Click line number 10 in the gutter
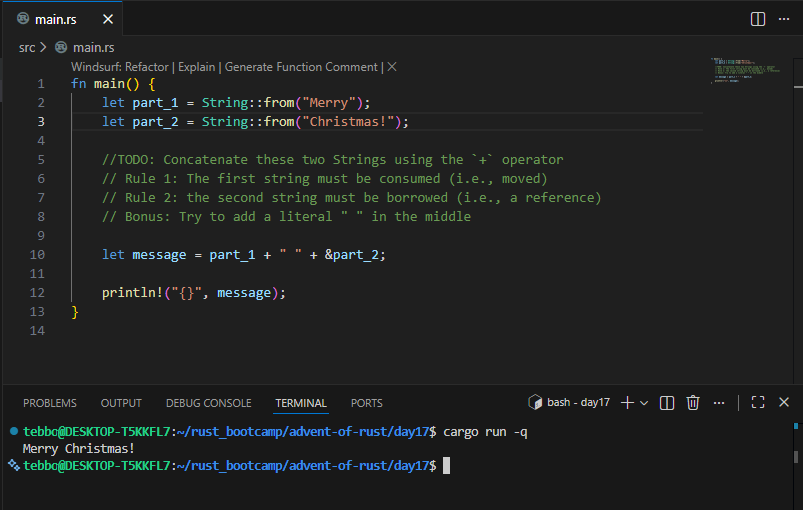This screenshot has height=510, width=803. (x=37, y=254)
